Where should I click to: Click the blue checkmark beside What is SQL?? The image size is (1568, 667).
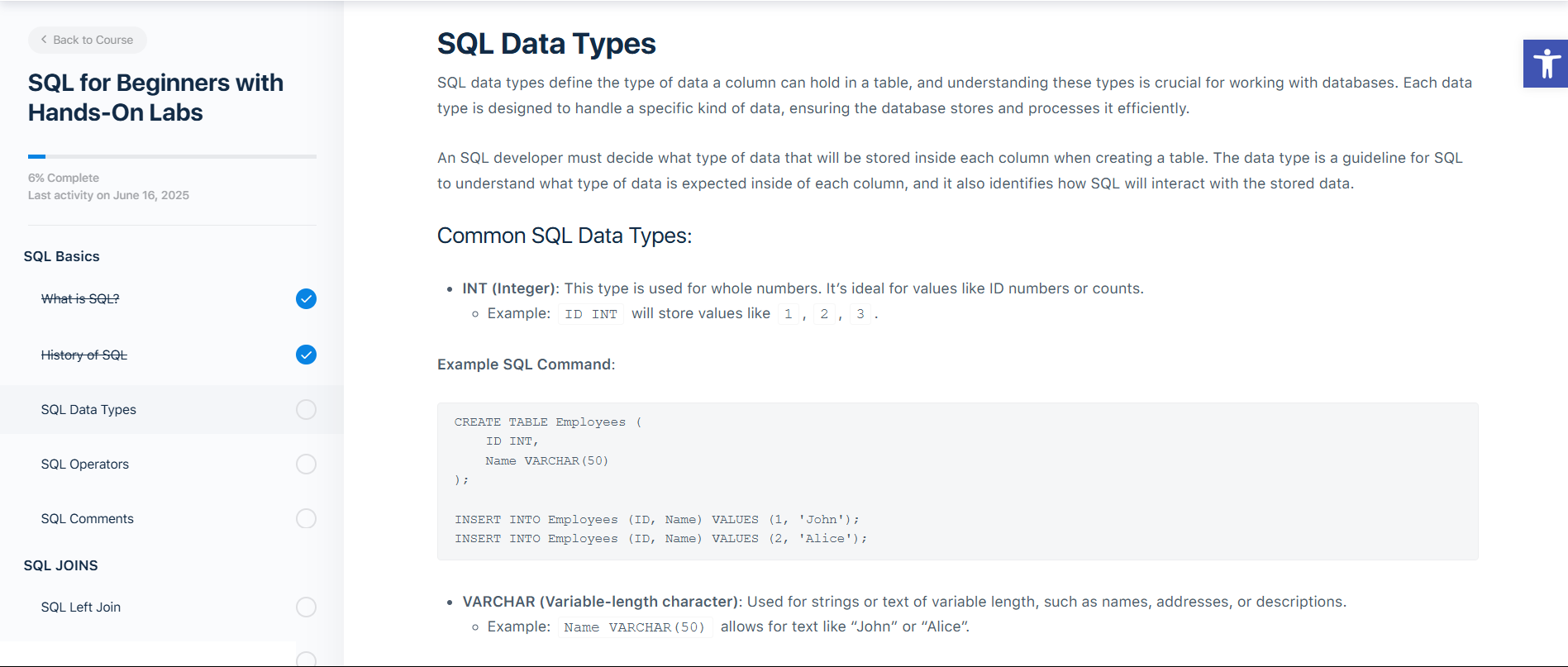click(x=306, y=299)
